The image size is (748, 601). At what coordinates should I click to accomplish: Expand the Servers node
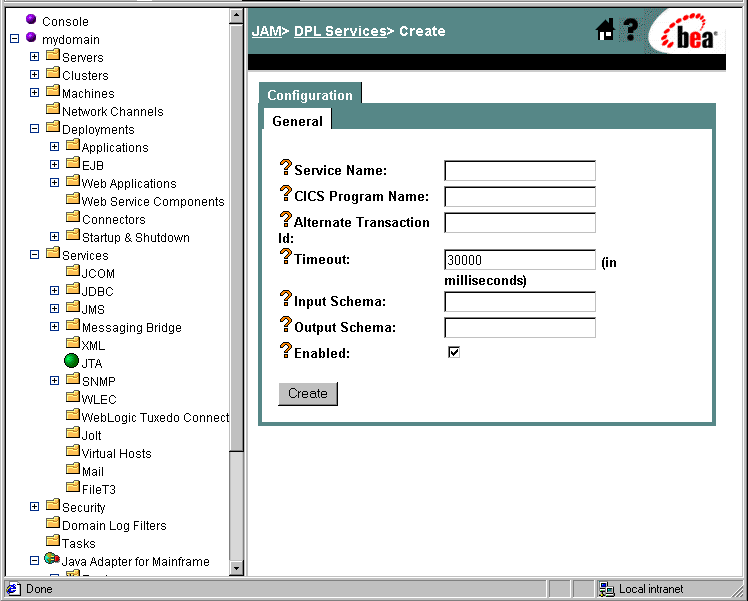(x=34, y=56)
